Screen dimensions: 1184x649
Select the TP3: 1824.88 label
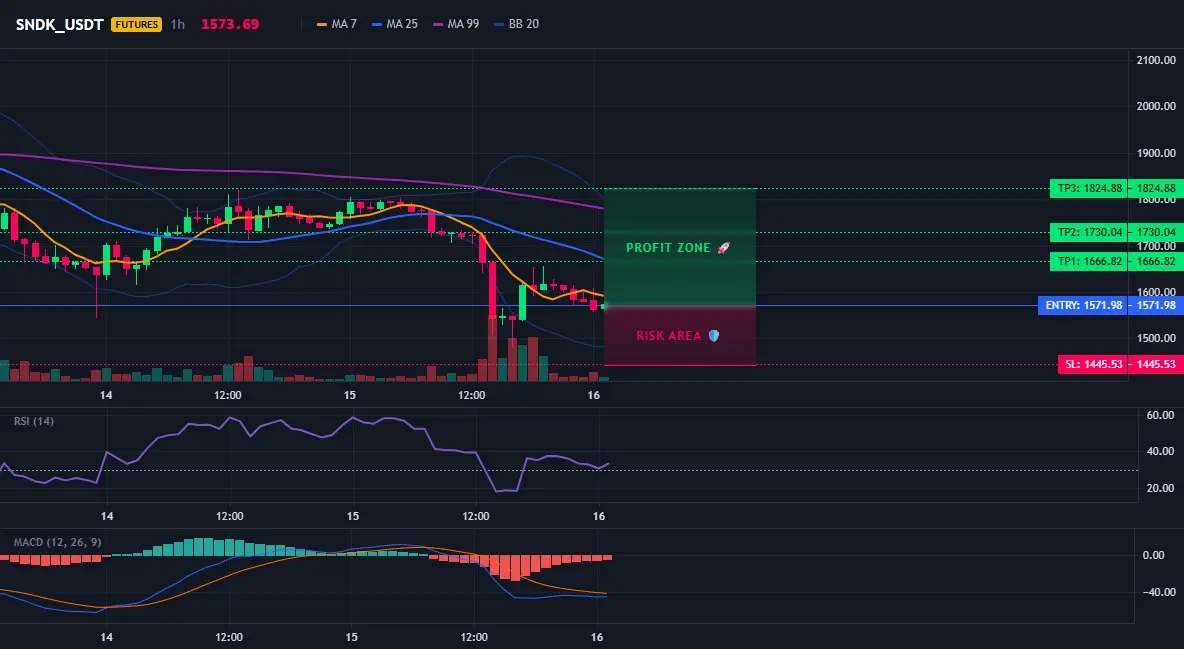pyautogui.click(x=1090, y=188)
